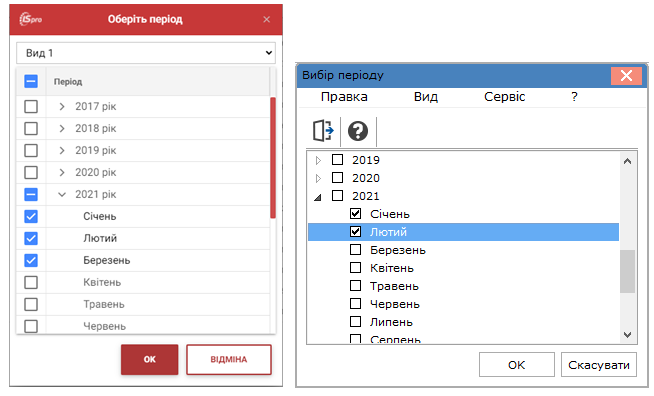Check the 2018 рік checkbox
The height and width of the screenshot is (396, 654).
click(31, 129)
